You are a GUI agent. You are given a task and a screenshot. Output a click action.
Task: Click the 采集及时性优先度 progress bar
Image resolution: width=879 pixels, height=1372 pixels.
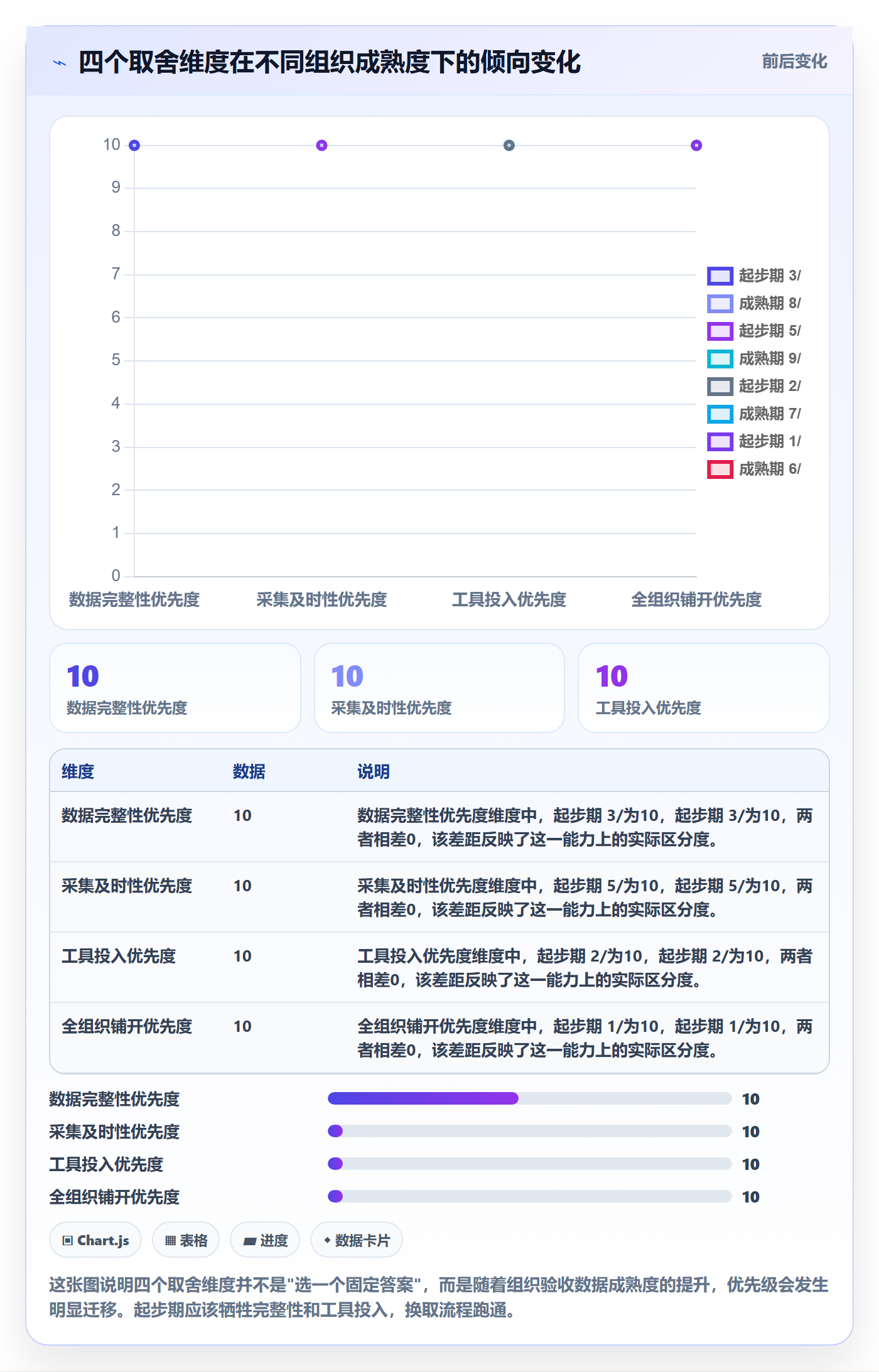coord(530,1131)
